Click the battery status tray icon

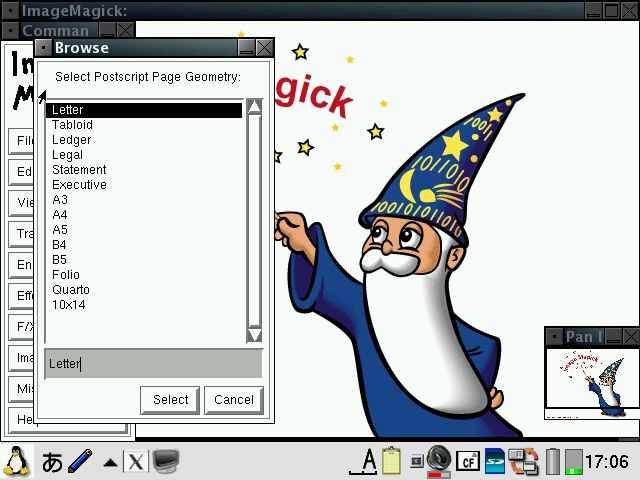pos(553,461)
